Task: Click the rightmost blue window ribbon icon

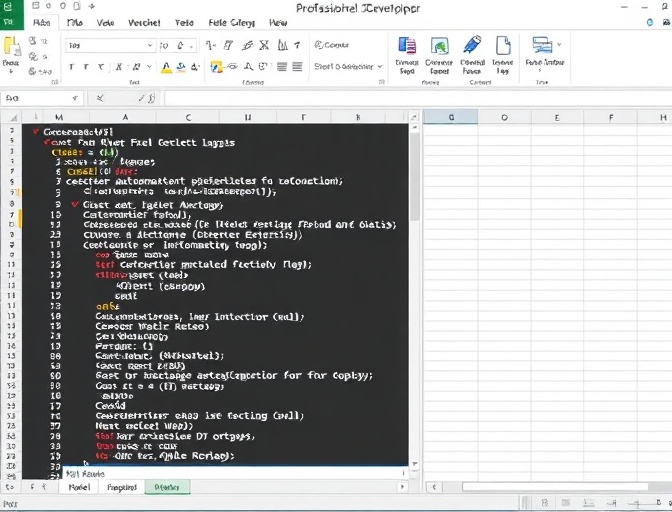Action: (542, 45)
